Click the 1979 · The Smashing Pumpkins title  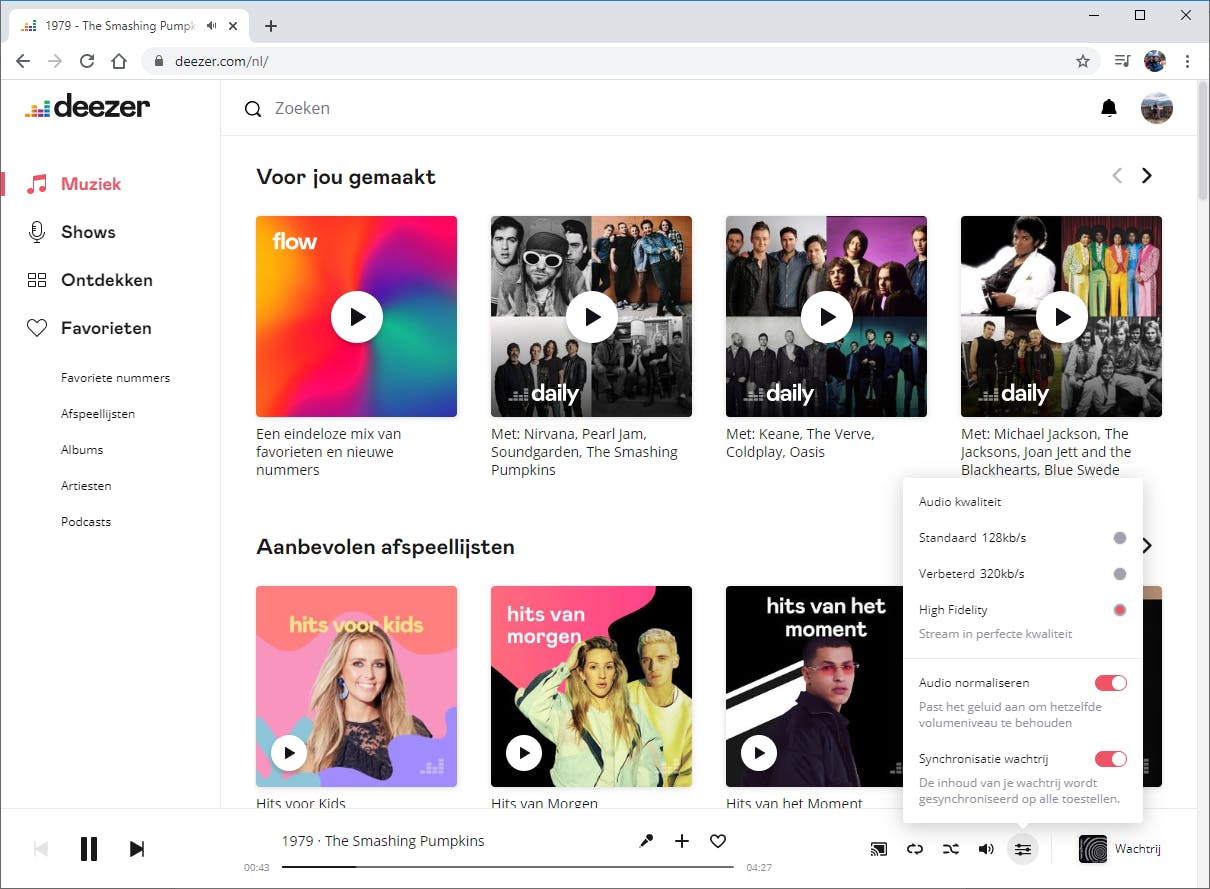(383, 841)
